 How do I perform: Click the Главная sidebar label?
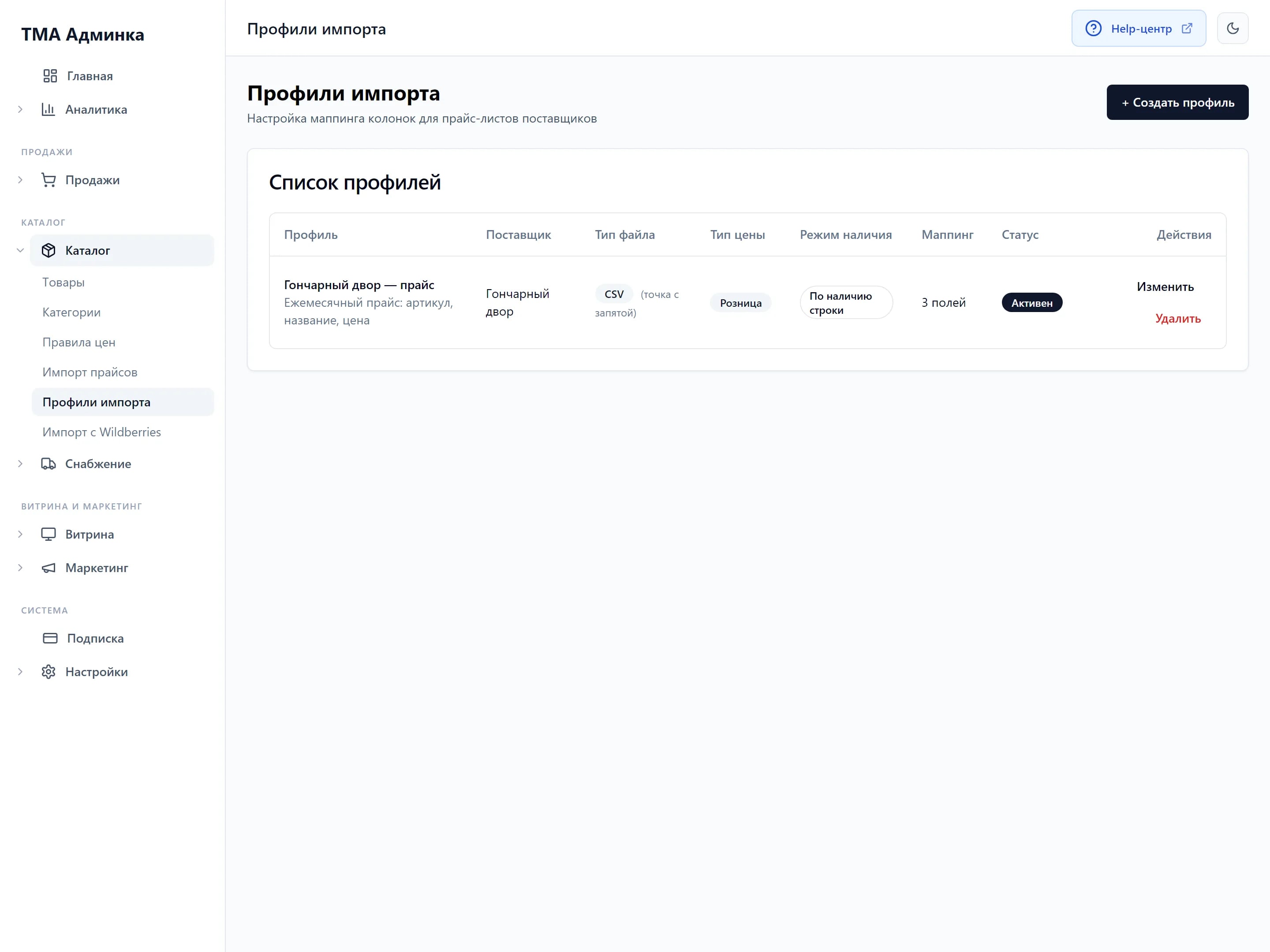point(90,76)
